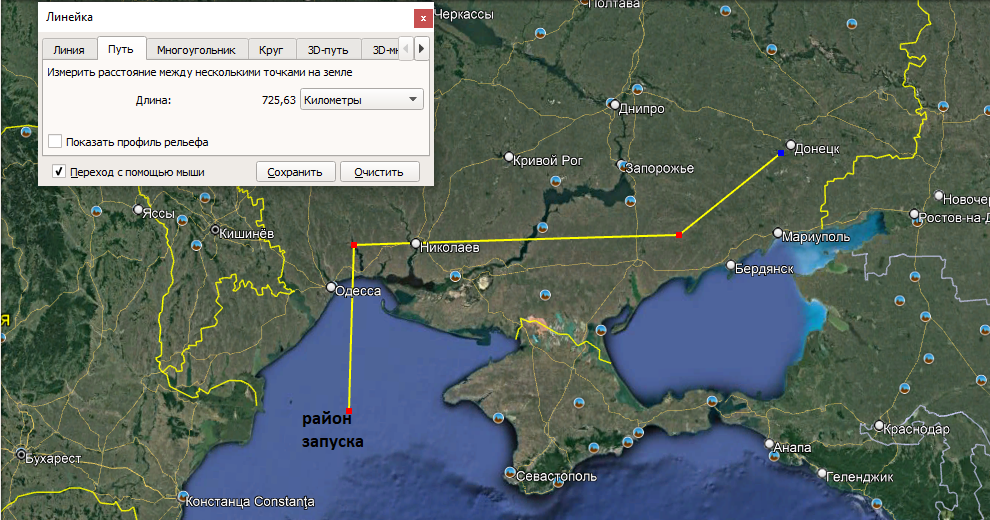Open the Километры units dropdown
Image resolution: width=990 pixels, height=520 pixels.
click(x=361, y=100)
